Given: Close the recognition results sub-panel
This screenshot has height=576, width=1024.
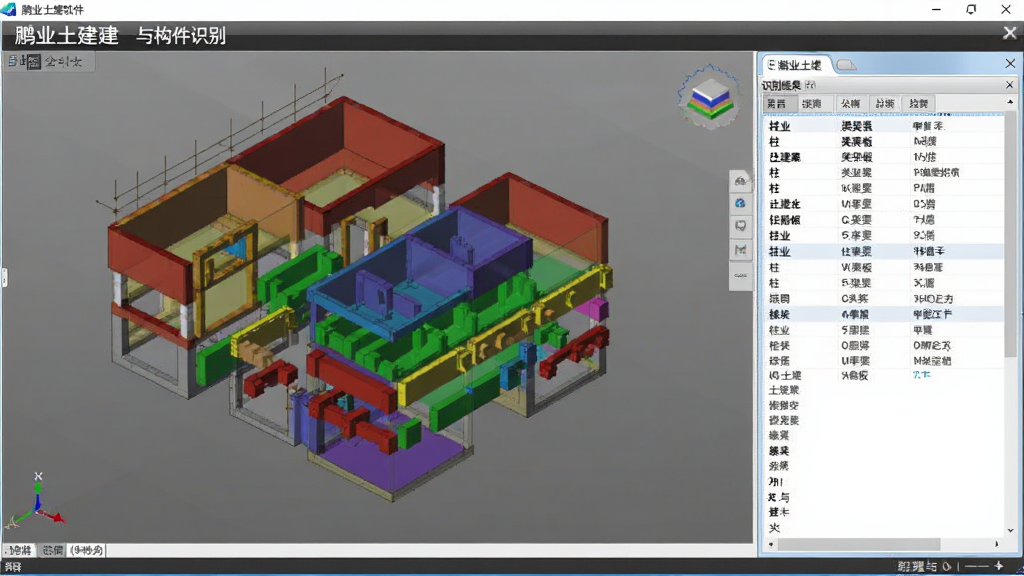Looking at the screenshot, I should point(1010,85).
